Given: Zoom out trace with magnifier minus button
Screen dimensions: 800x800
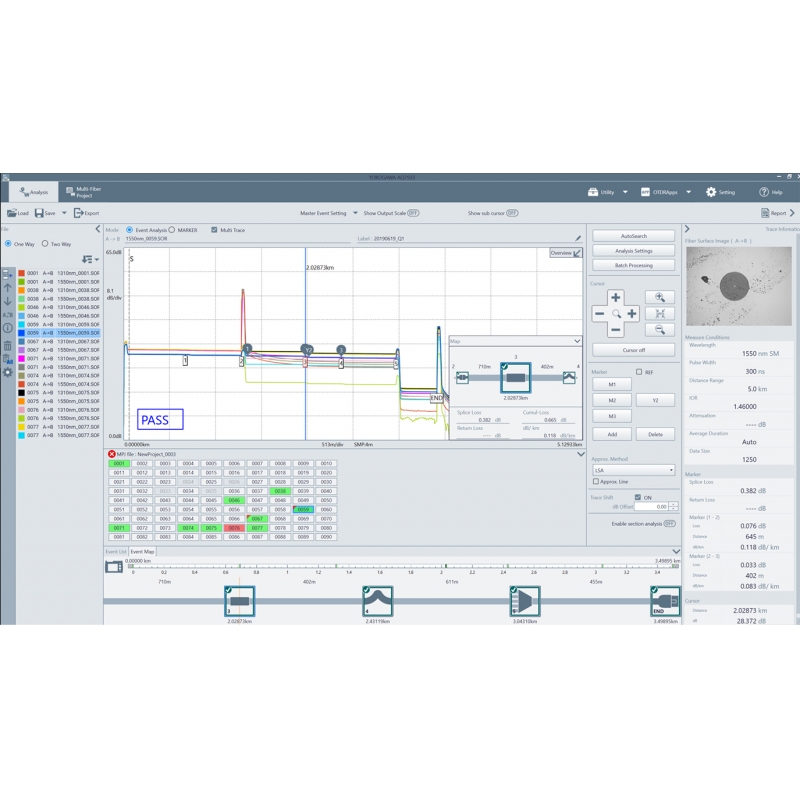Looking at the screenshot, I should pos(660,330).
